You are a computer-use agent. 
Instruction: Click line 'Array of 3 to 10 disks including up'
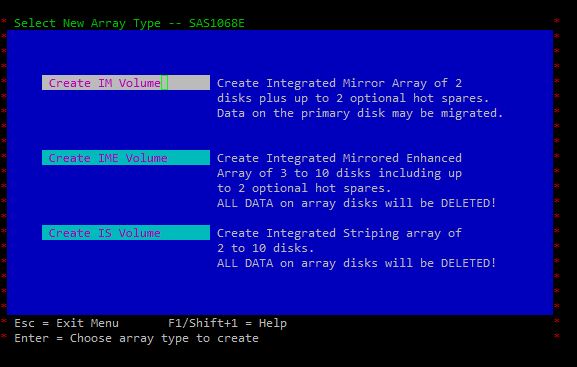click(339, 173)
